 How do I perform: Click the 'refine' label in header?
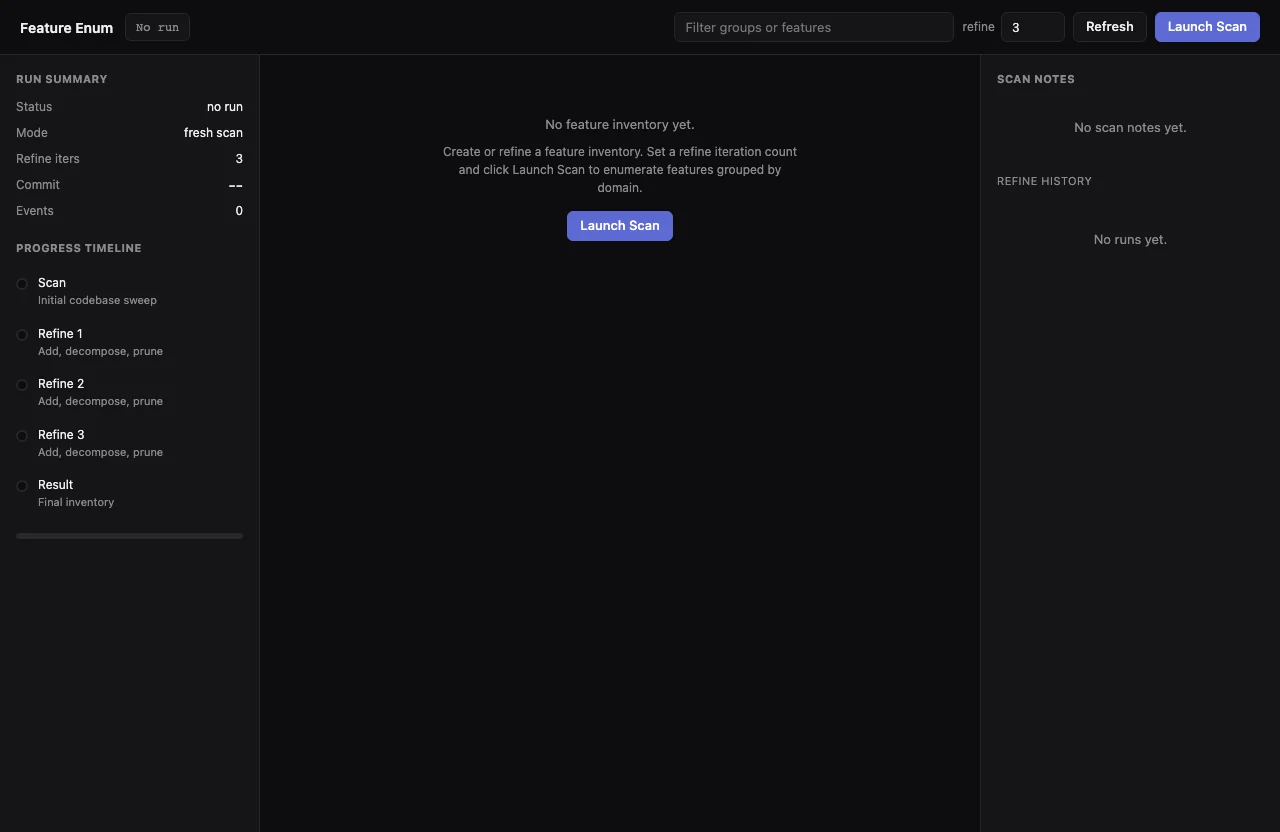click(x=978, y=27)
